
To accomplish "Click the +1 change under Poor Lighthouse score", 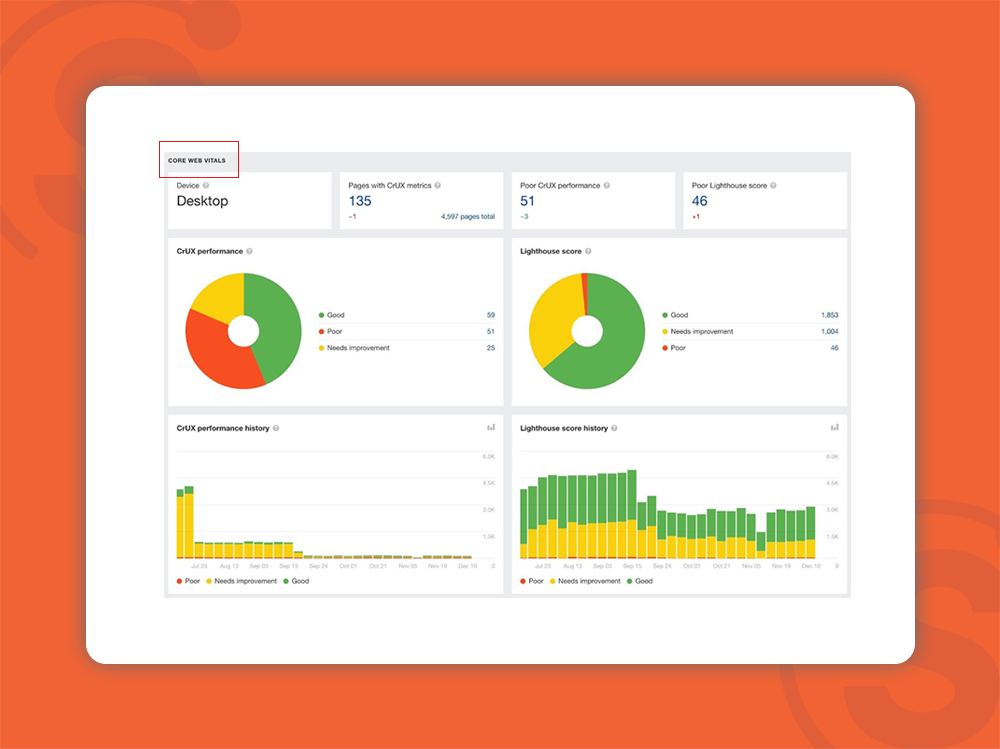I will click(696, 217).
